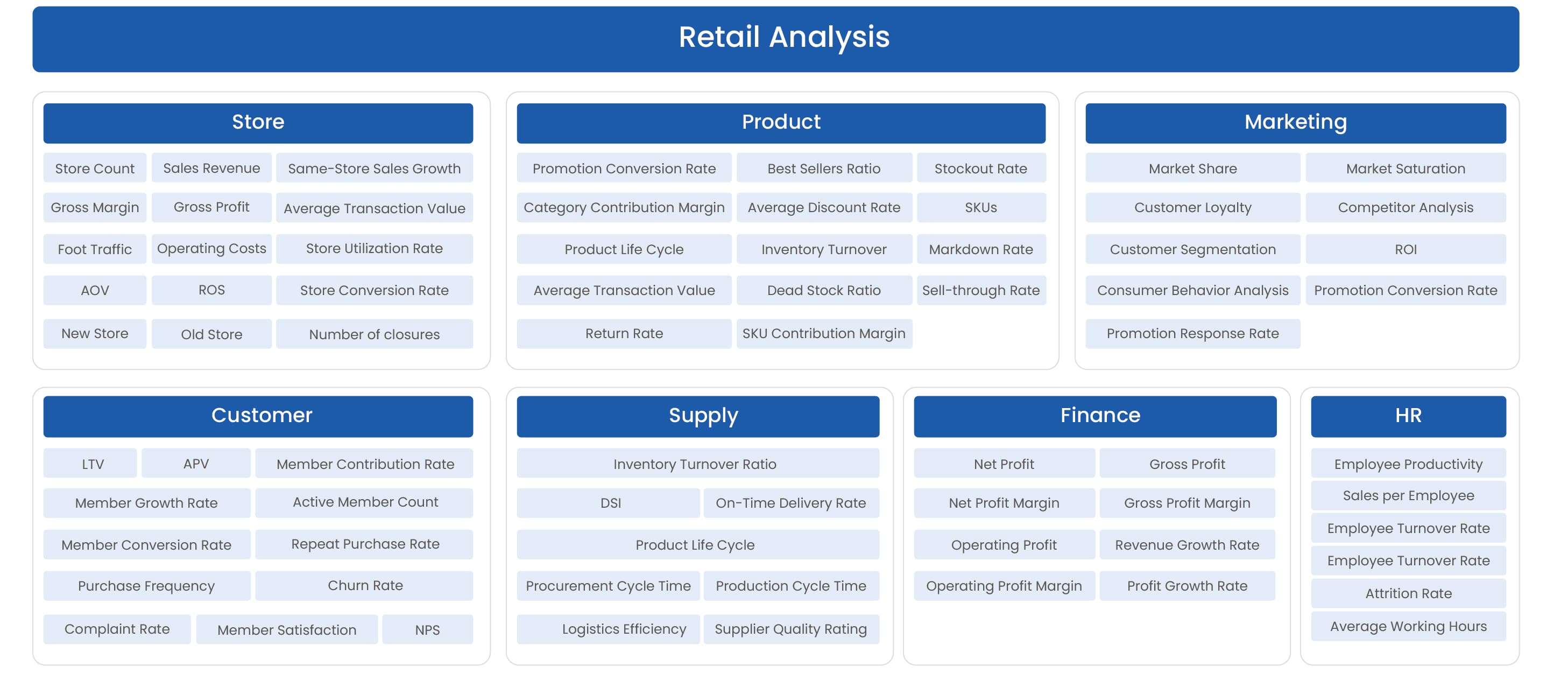Choose the Stockout Rate metric
Screen dimensions: 1568x694
point(980,168)
